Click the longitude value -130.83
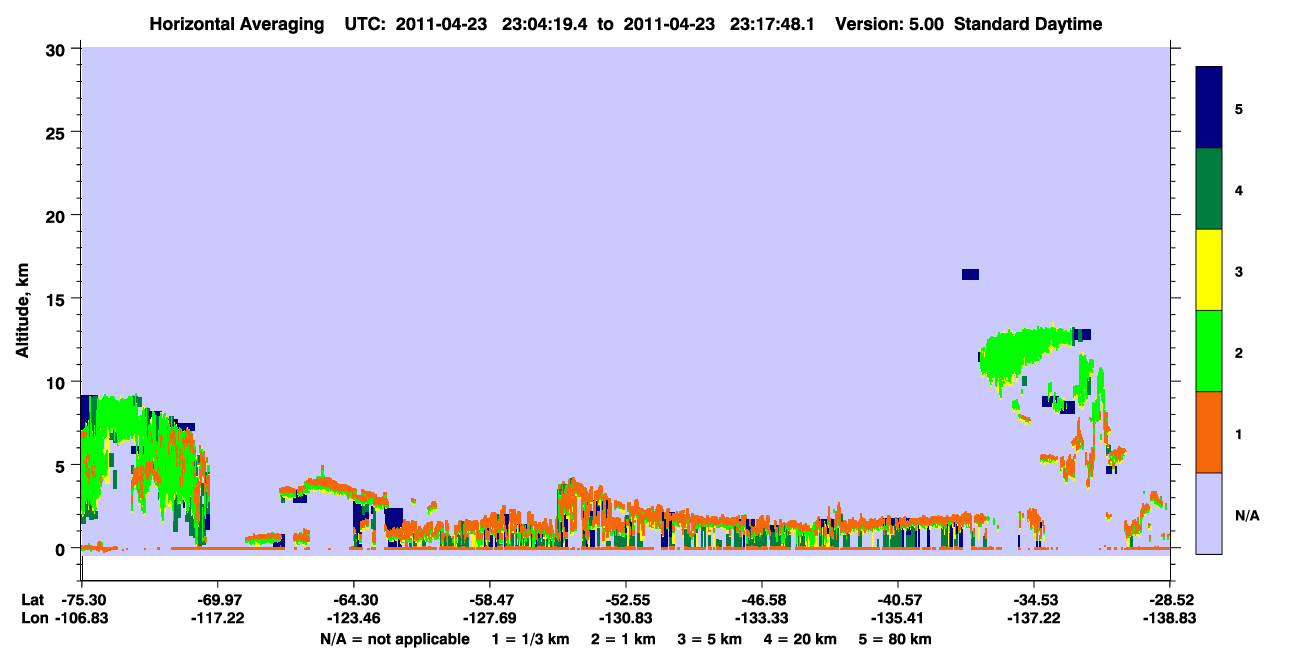Viewport: 1300px width, 667px height. click(625, 619)
